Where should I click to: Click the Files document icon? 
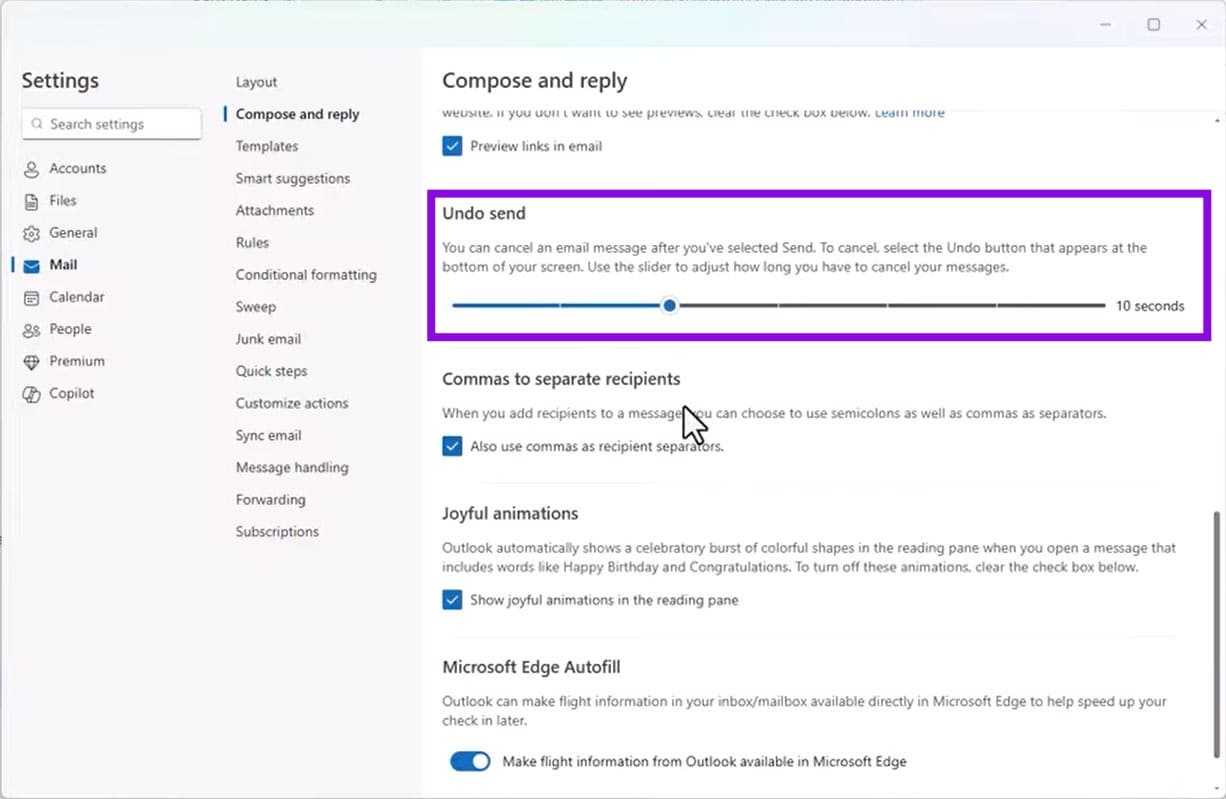tap(32, 201)
